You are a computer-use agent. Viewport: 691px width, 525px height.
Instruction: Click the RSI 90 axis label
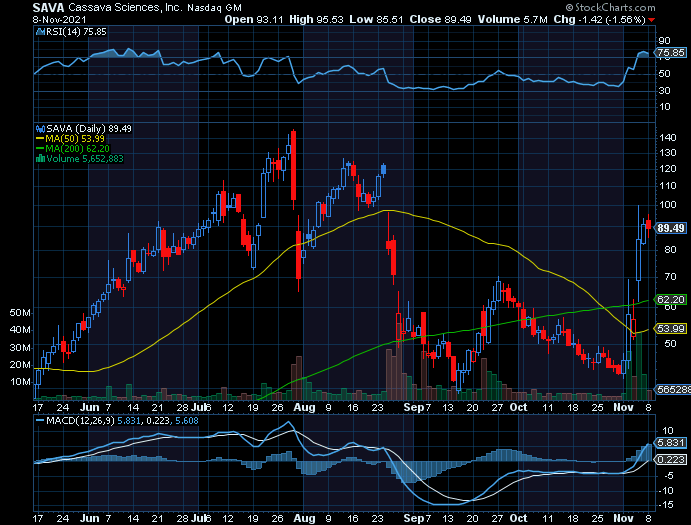(x=664, y=41)
